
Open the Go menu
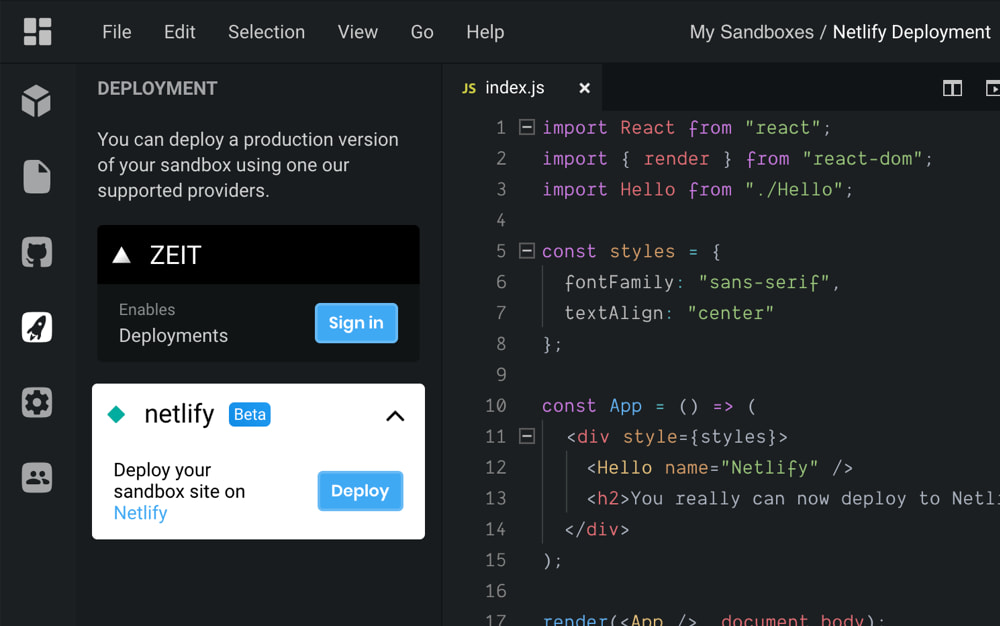(421, 32)
